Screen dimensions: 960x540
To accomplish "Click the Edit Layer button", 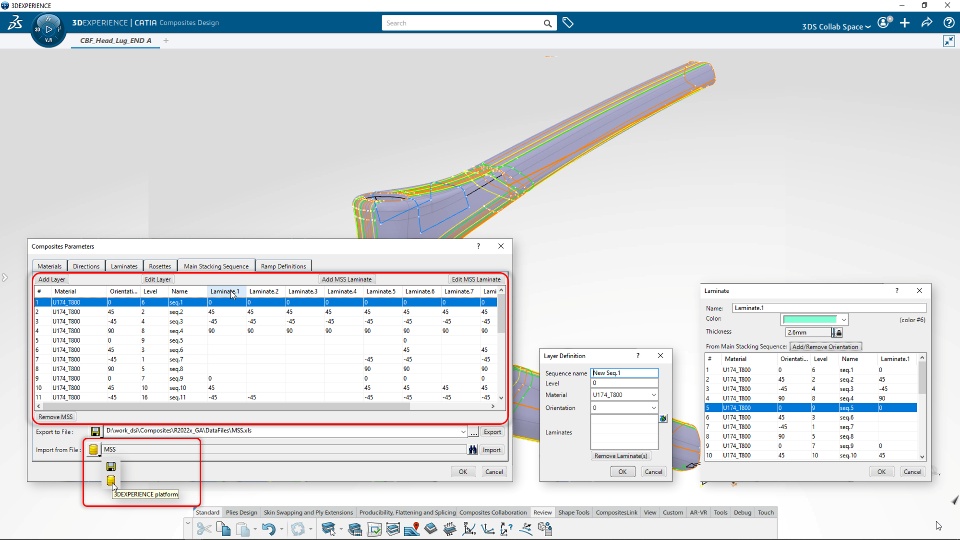I will [157, 279].
